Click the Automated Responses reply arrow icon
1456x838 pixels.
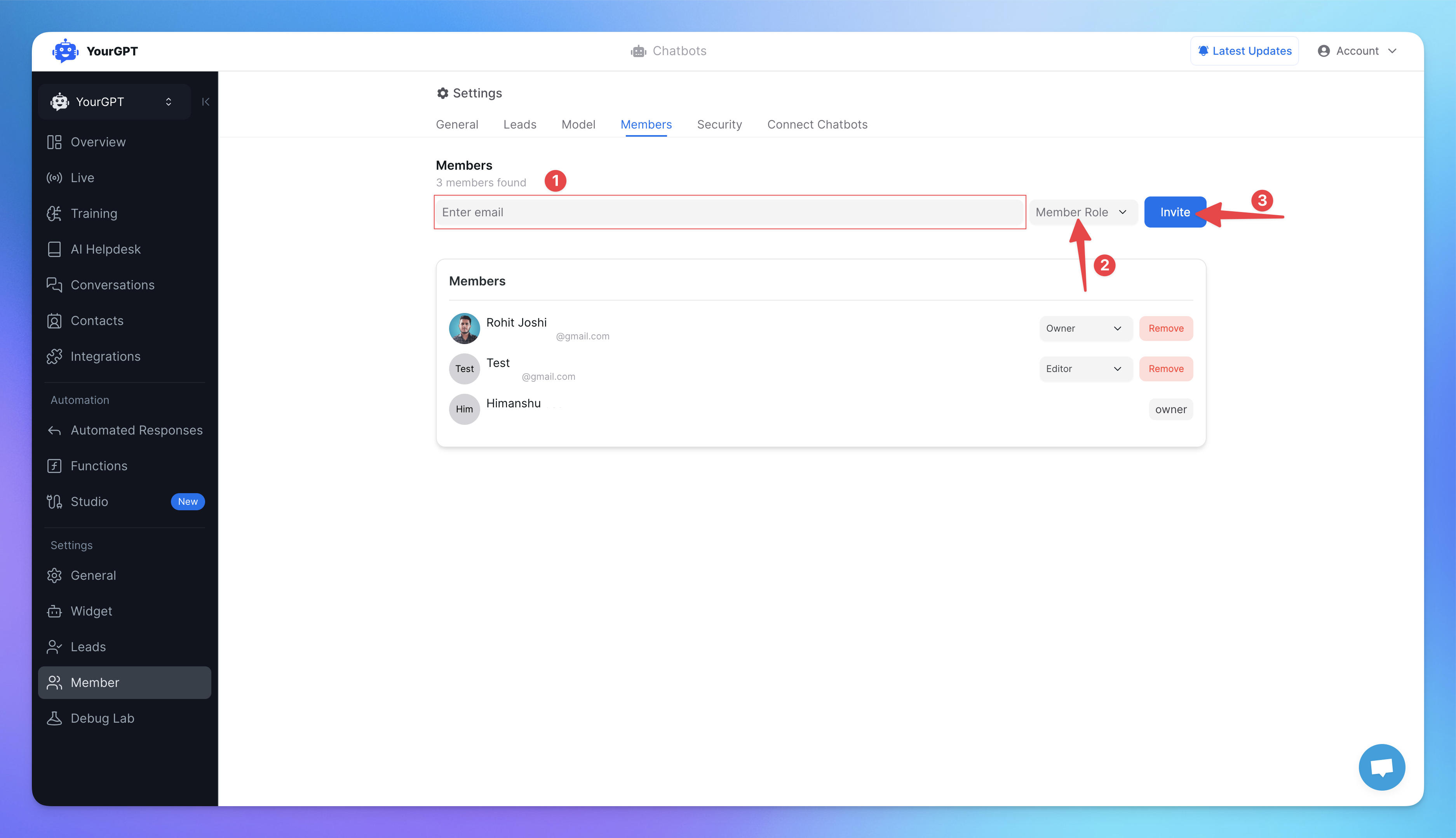54,431
